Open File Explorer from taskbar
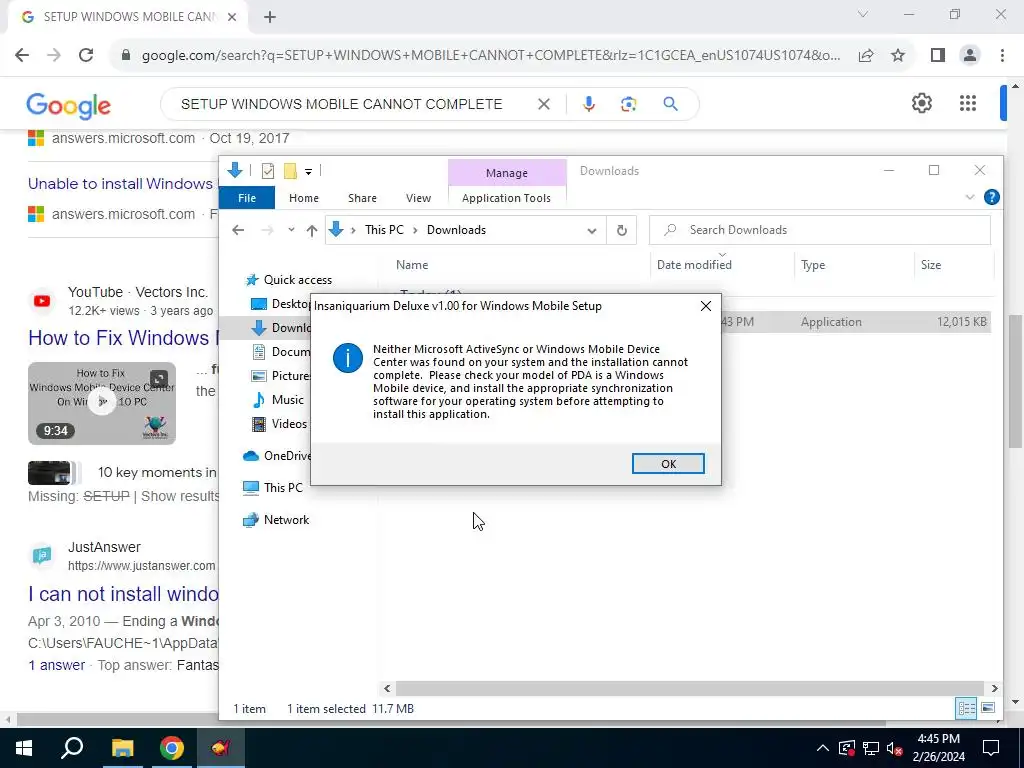The image size is (1024, 768). coord(122,748)
